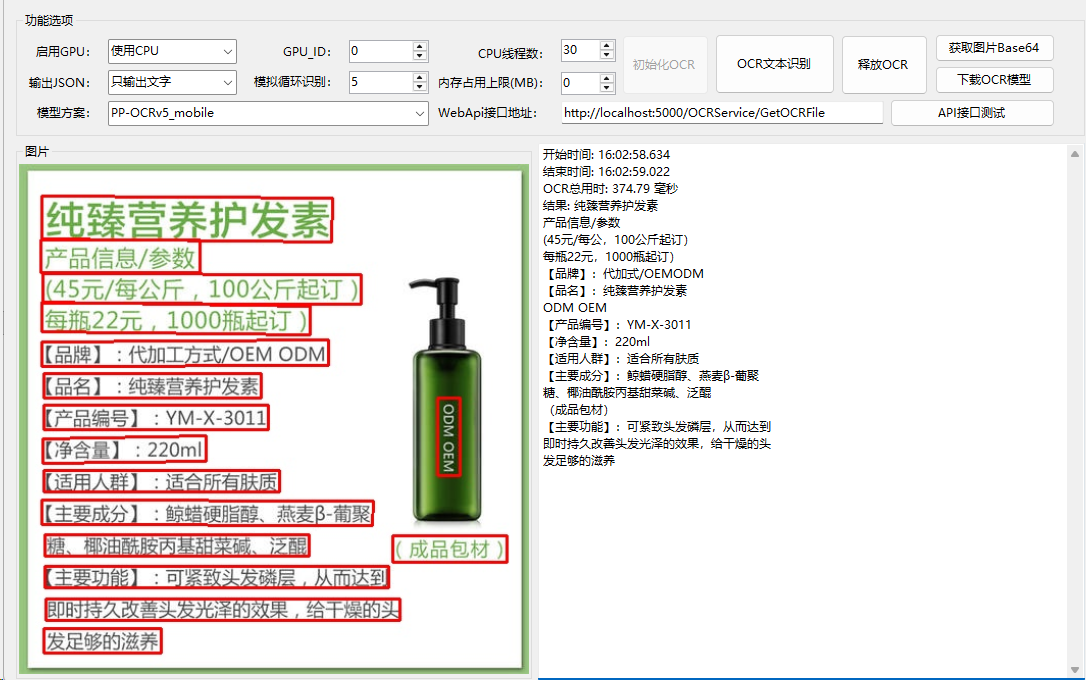Increase the CPU线程数 value
This screenshot has width=1086, height=680.
click(x=607, y=46)
